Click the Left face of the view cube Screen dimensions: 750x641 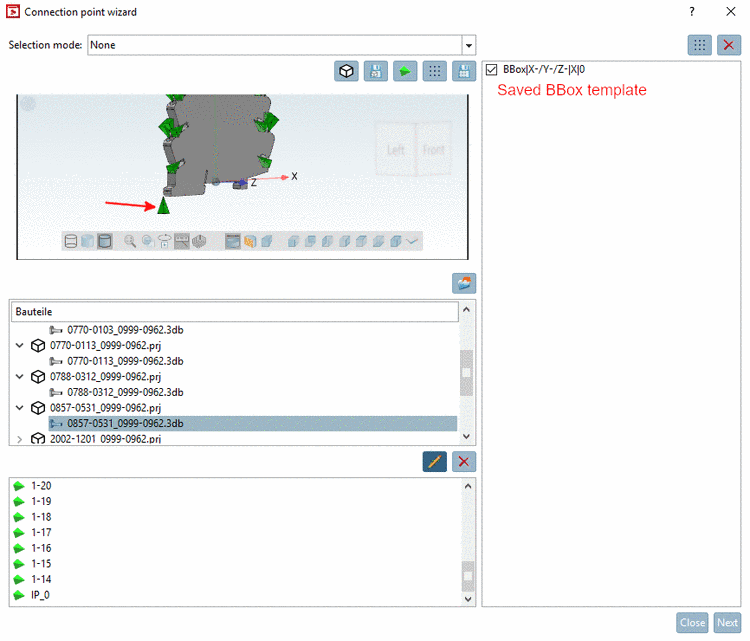click(x=396, y=150)
